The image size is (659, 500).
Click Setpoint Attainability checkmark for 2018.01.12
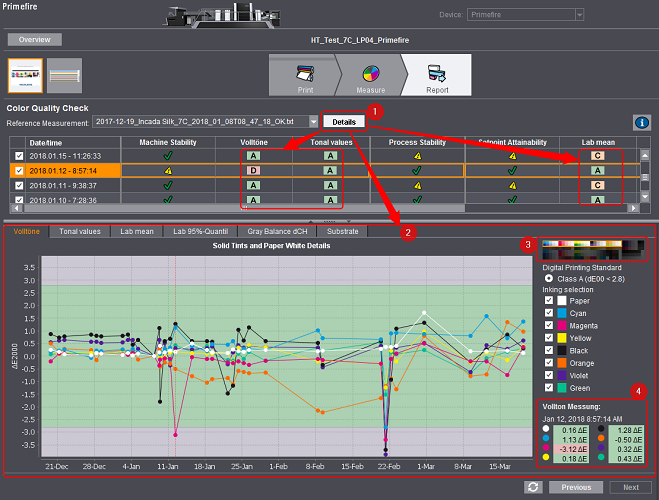pos(512,171)
